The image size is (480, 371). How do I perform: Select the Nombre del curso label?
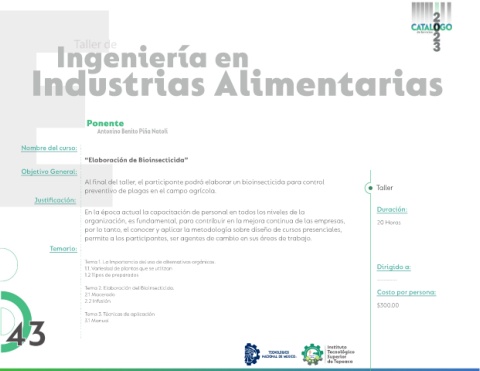tap(49, 148)
